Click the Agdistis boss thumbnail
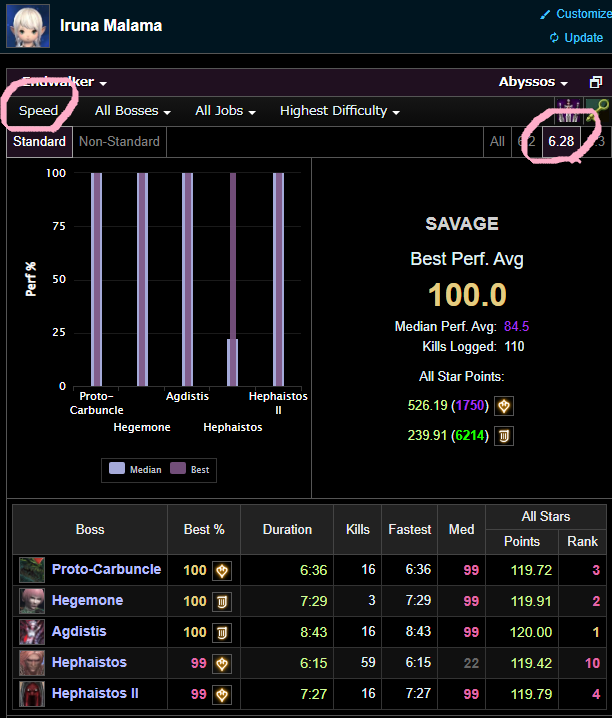 pyautogui.click(x=32, y=632)
